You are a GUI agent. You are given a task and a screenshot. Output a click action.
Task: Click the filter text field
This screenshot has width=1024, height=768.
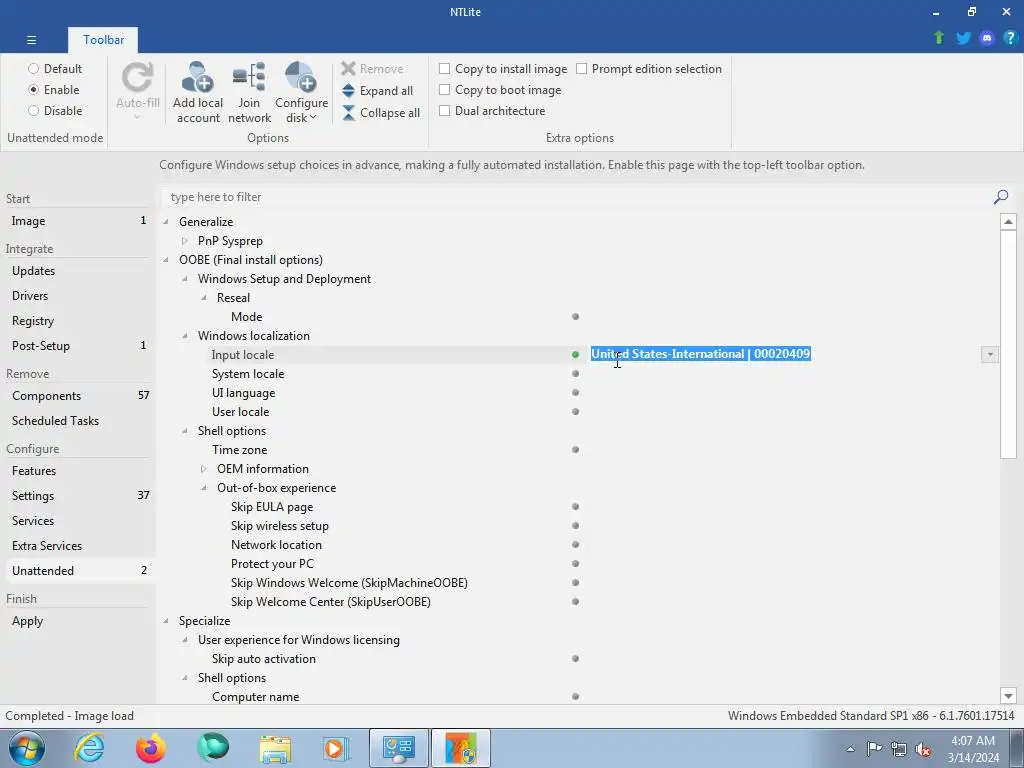click(x=575, y=197)
